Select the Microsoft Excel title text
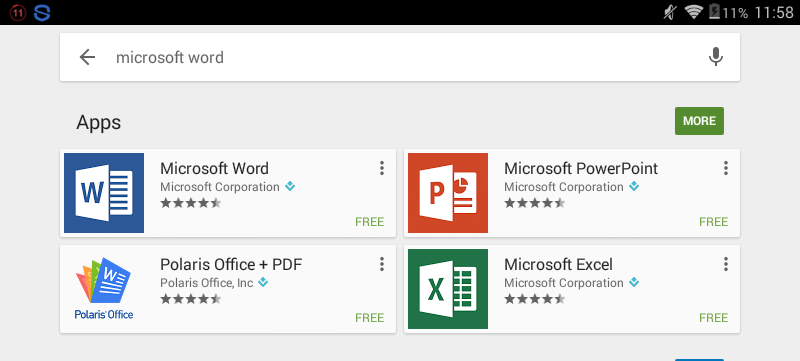800x361 pixels. tap(558, 265)
